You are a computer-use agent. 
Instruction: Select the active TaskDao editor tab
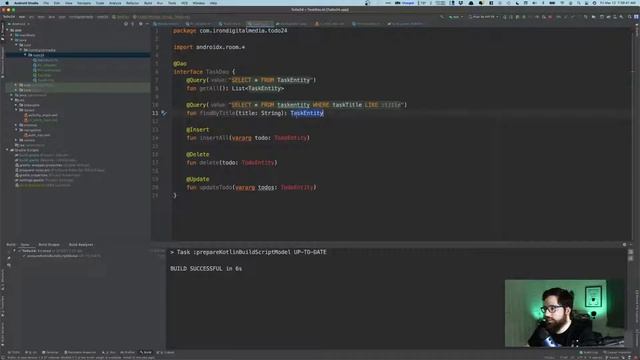260,24
